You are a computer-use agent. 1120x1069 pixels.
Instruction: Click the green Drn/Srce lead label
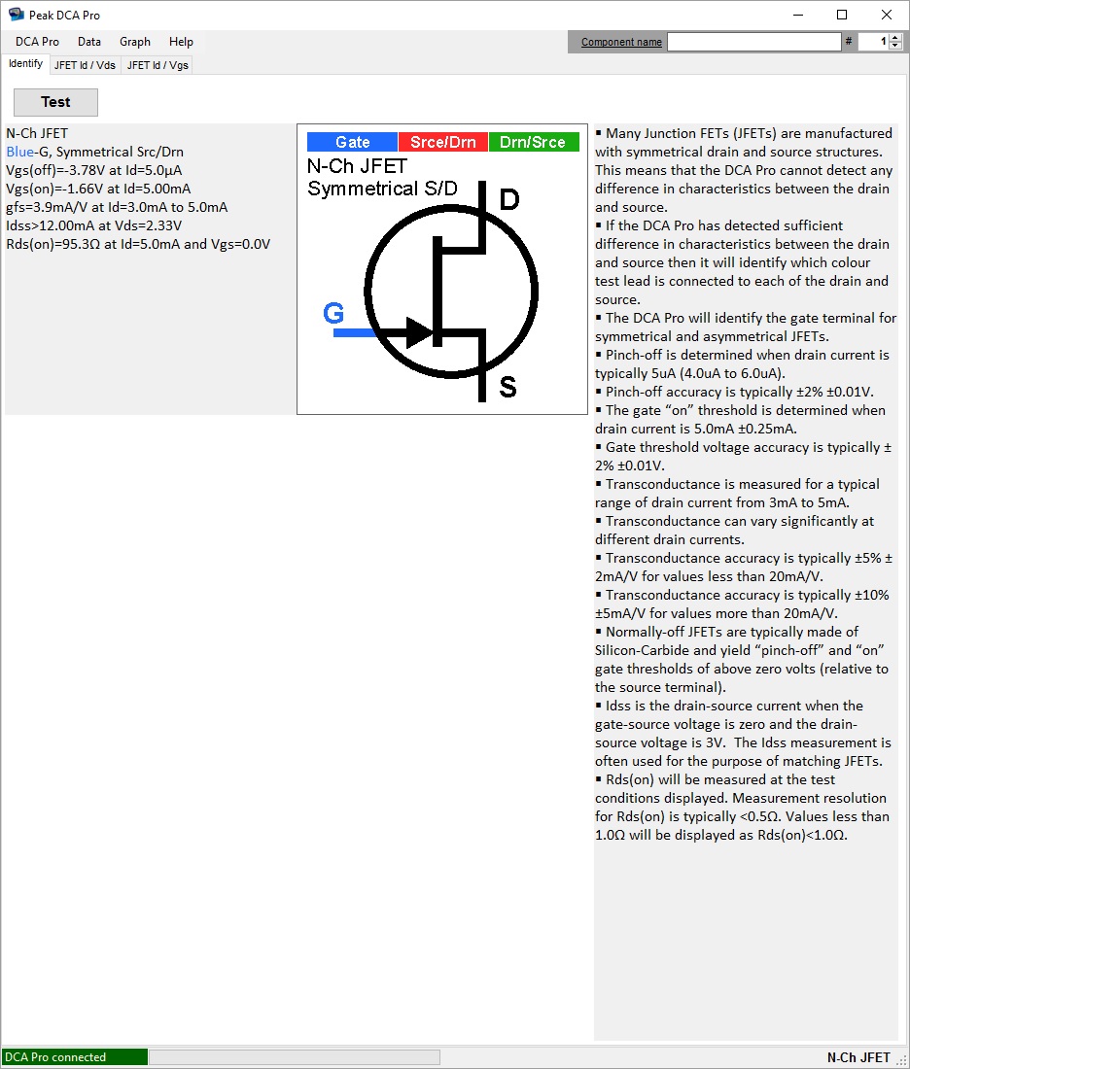coord(533,142)
